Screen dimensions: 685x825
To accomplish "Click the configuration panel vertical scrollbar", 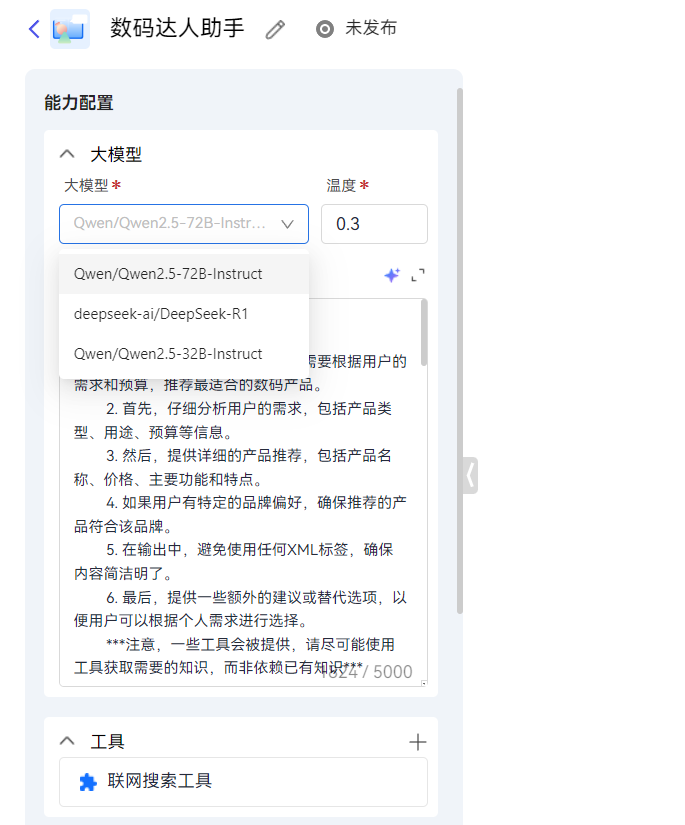I will [460, 351].
